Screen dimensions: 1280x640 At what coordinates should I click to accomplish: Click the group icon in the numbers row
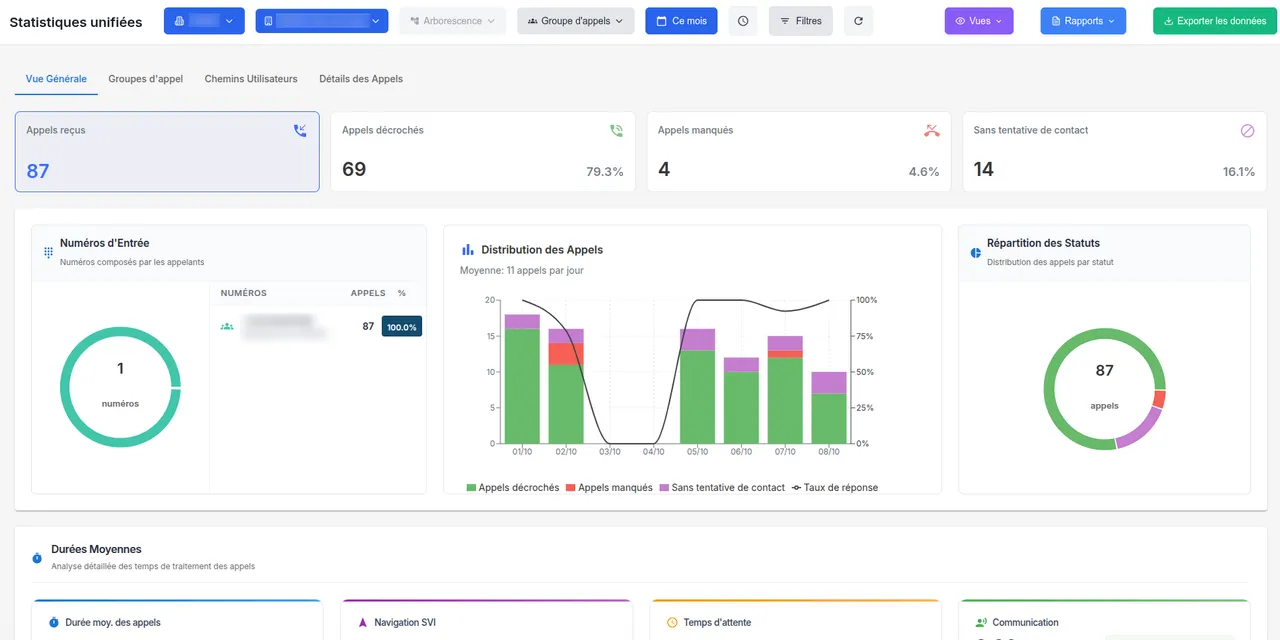tap(227, 326)
